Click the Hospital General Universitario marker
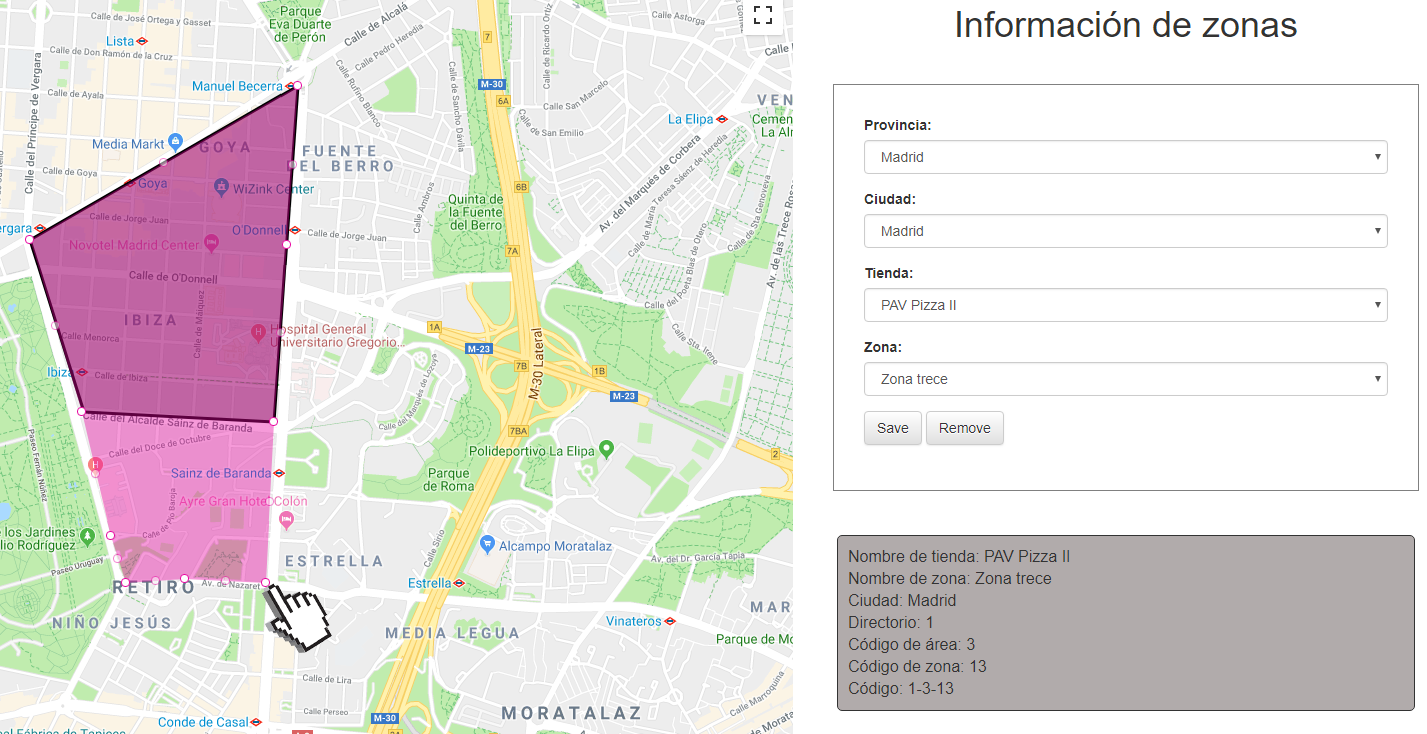The width and height of the screenshot is (1427, 734). tap(258, 331)
